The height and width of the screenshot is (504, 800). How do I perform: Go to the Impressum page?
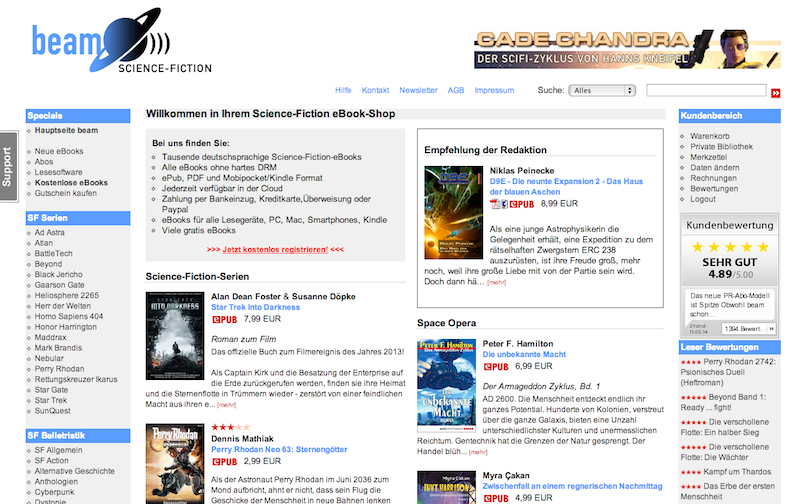494,90
